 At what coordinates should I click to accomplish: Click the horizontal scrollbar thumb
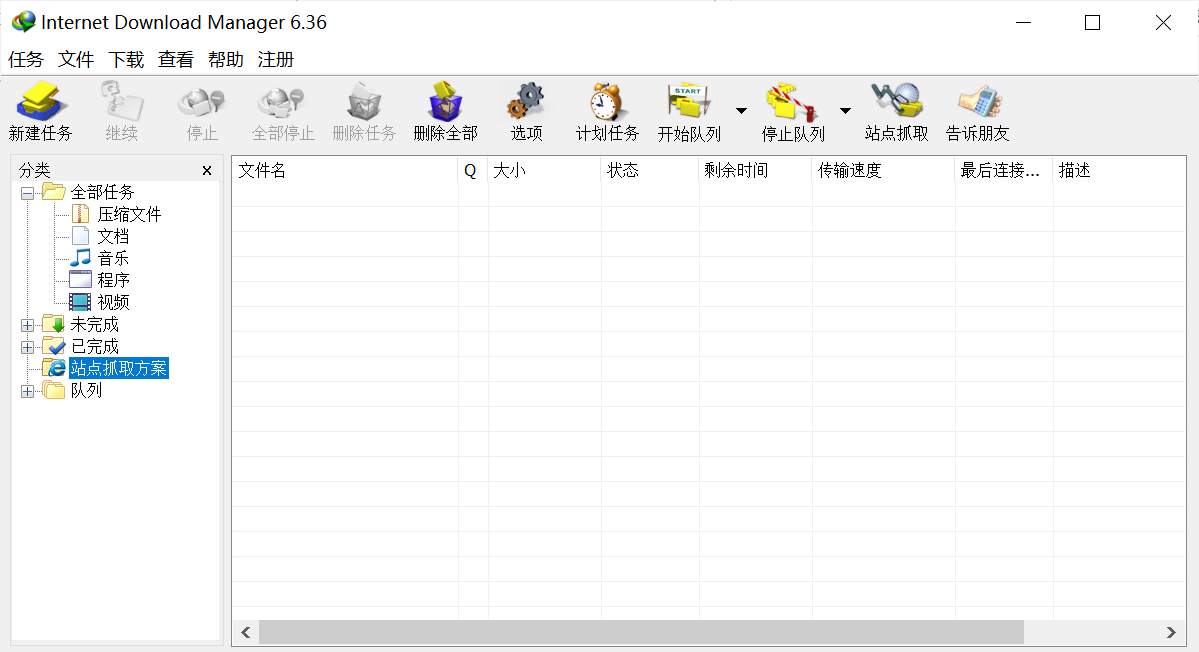641,632
